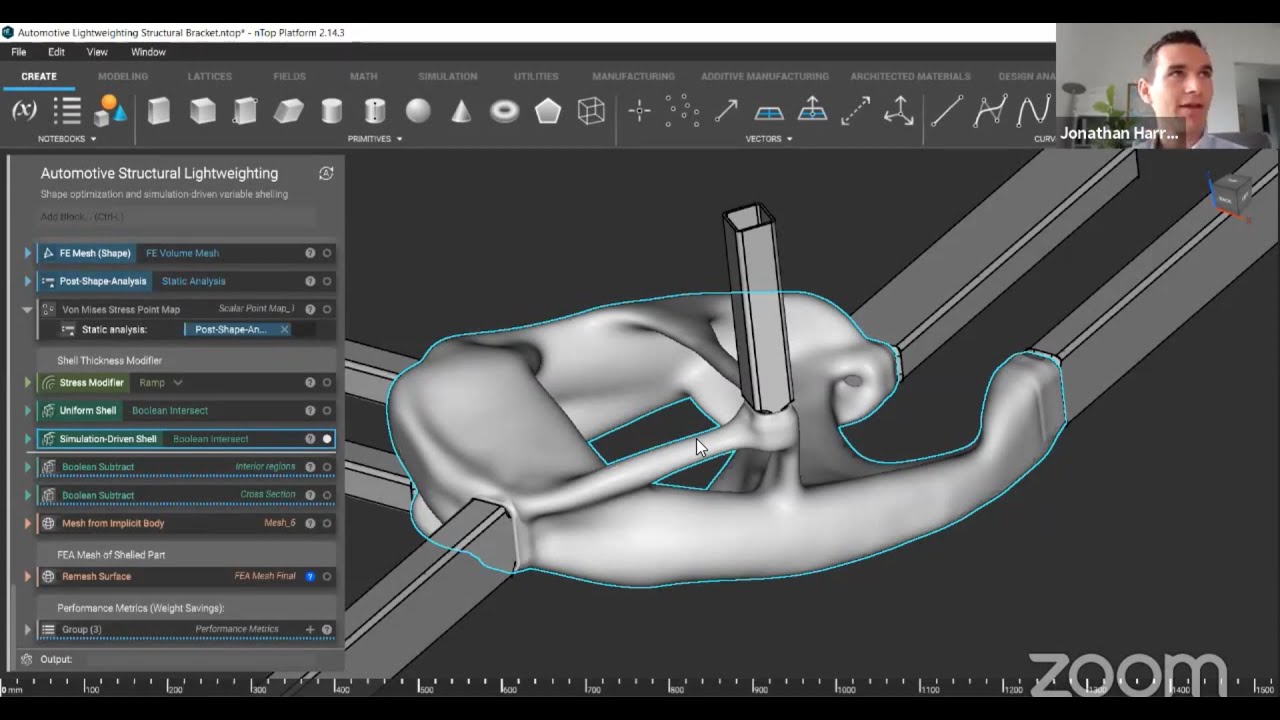The width and height of the screenshot is (1280, 720).
Task: Toggle visibility circle of FE Mesh (Shape)
Action: click(x=327, y=253)
